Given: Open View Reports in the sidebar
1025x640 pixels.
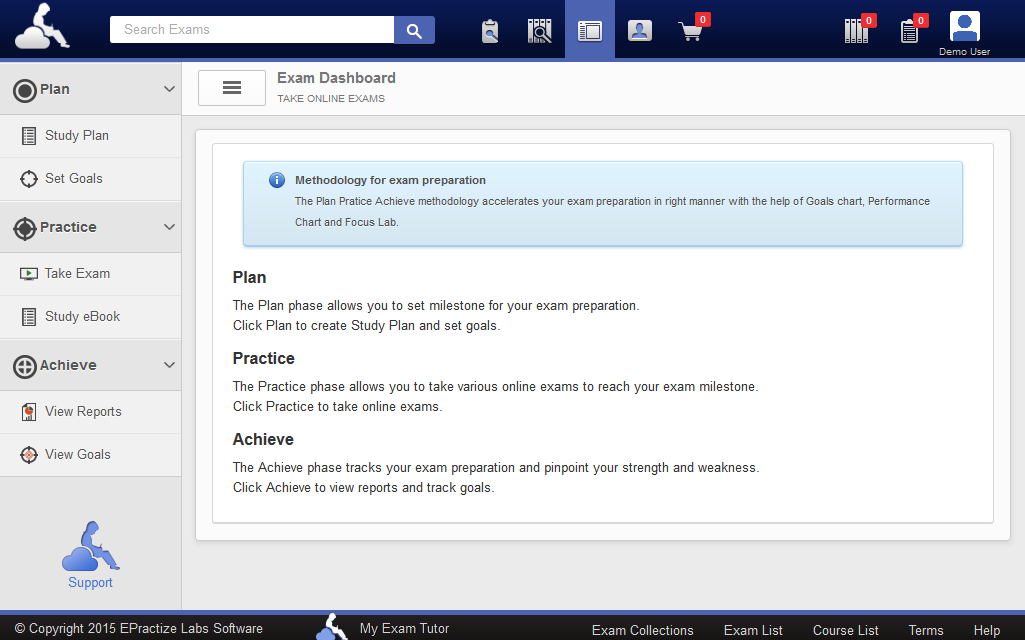Looking at the screenshot, I should pos(83,412).
